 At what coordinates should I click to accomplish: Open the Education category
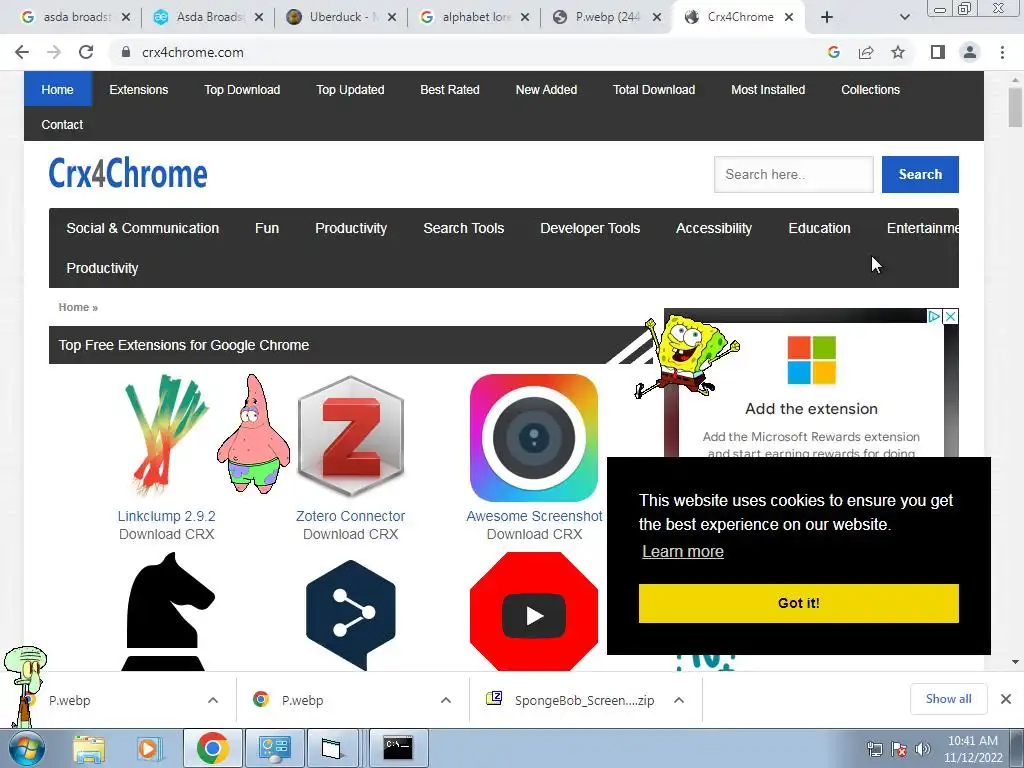coord(819,228)
